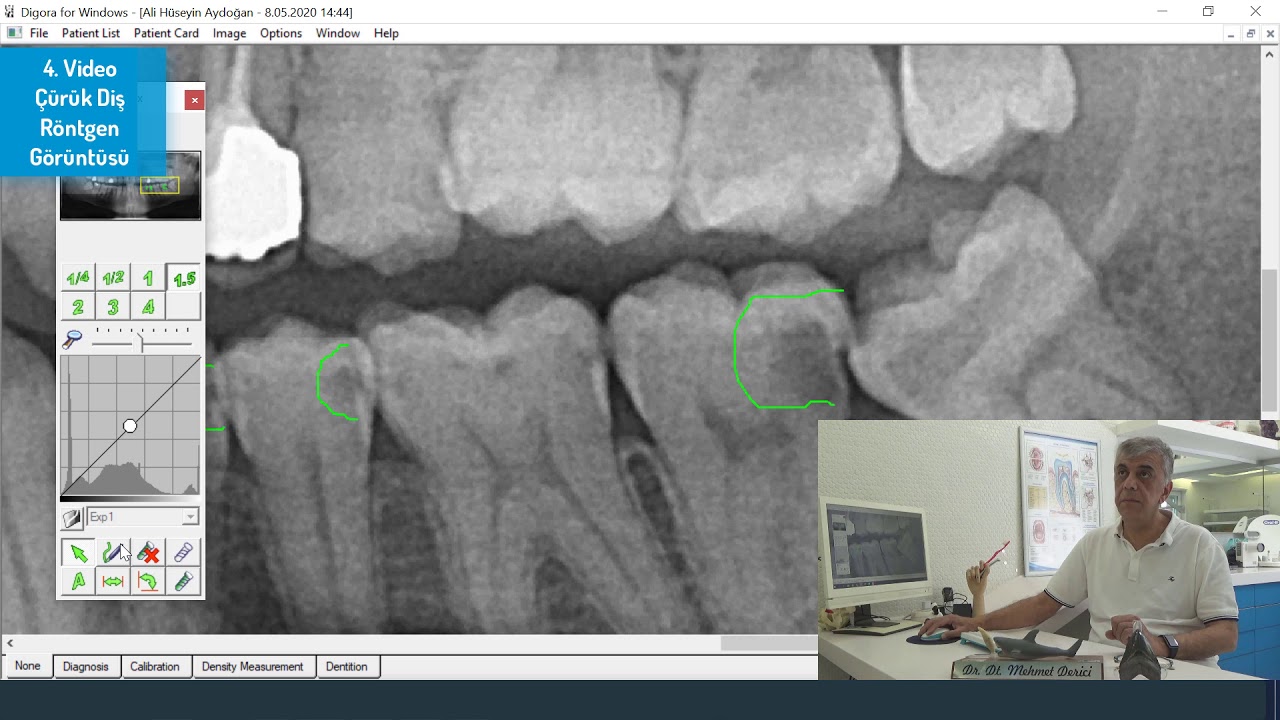The height and width of the screenshot is (720, 1280).
Task: Open the Patient Card menu
Action: pyautogui.click(x=166, y=33)
